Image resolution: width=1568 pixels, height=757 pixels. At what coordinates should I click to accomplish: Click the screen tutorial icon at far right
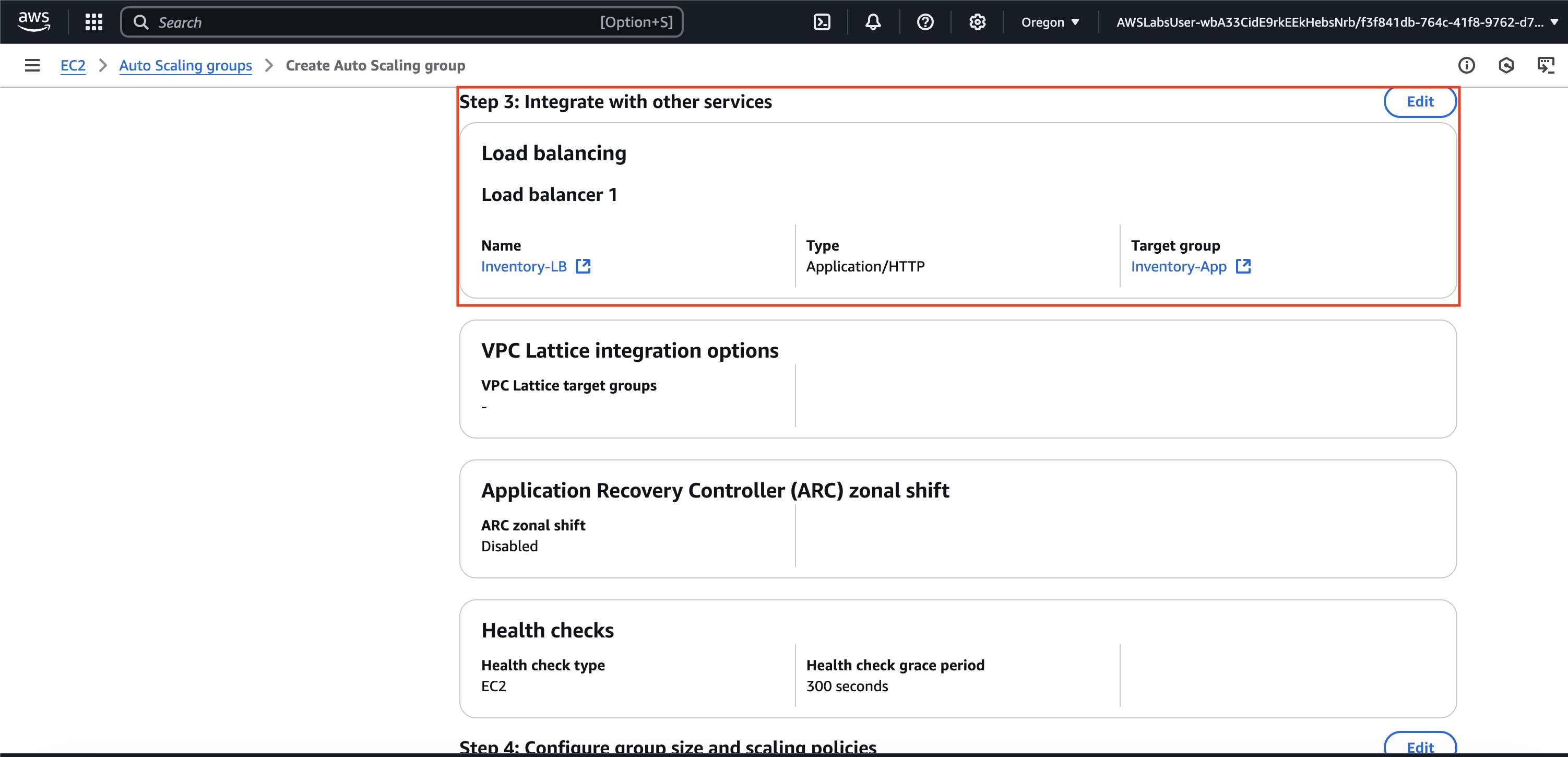click(x=1546, y=65)
